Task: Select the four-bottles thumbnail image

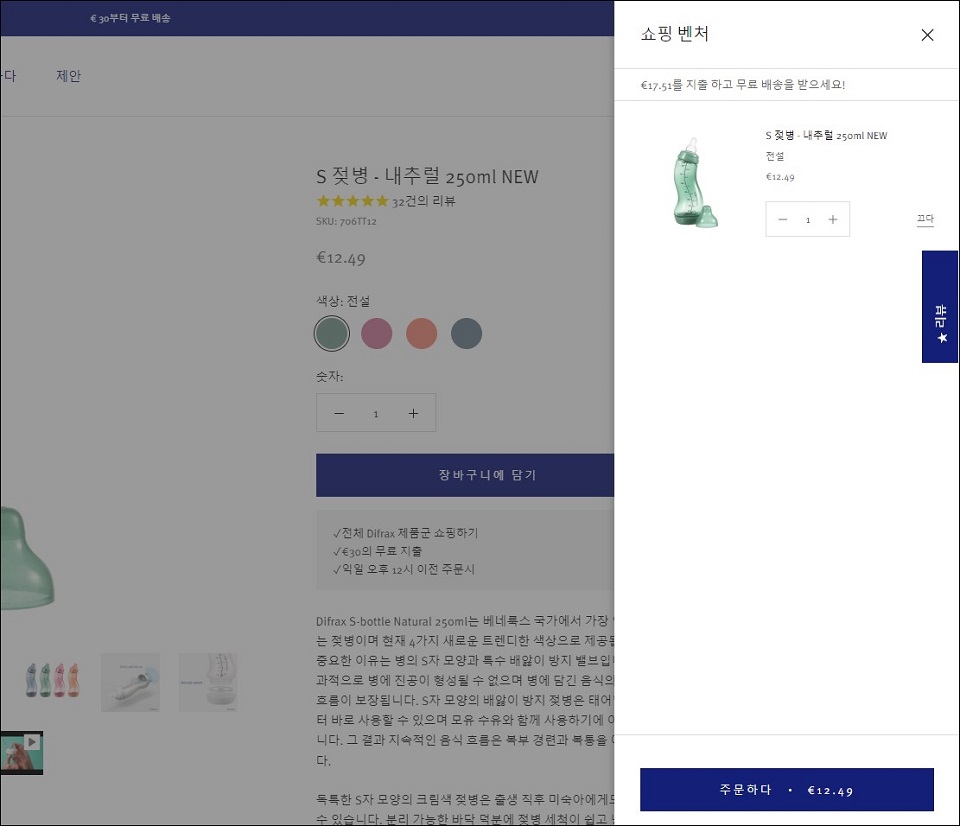Action: (x=53, y=680)
